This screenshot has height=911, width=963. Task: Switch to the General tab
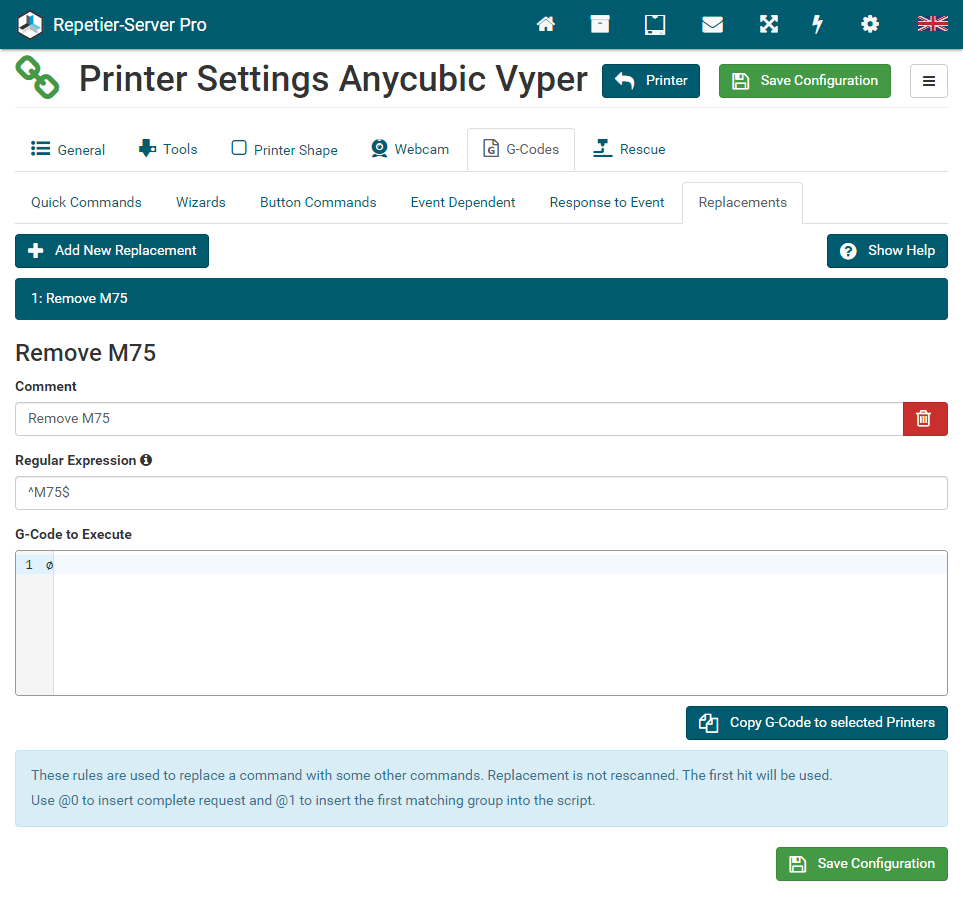[68, 149]
